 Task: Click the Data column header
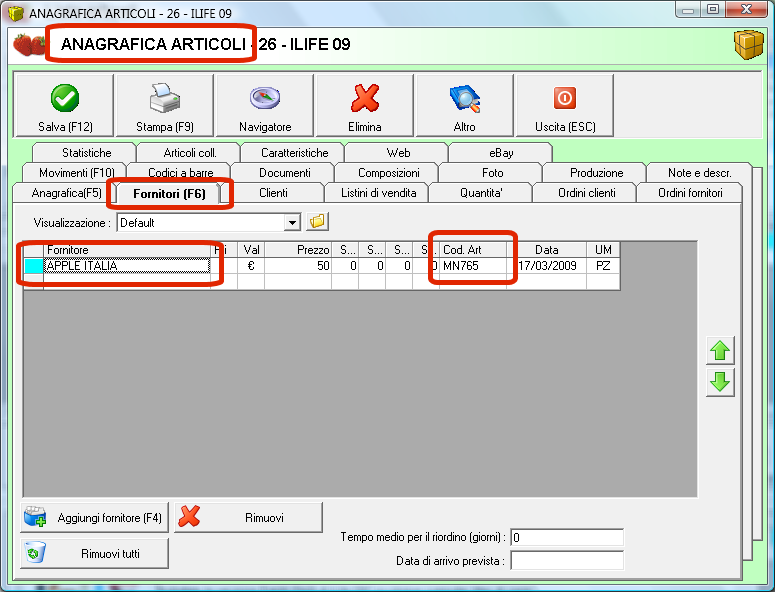tap(547, 250)
